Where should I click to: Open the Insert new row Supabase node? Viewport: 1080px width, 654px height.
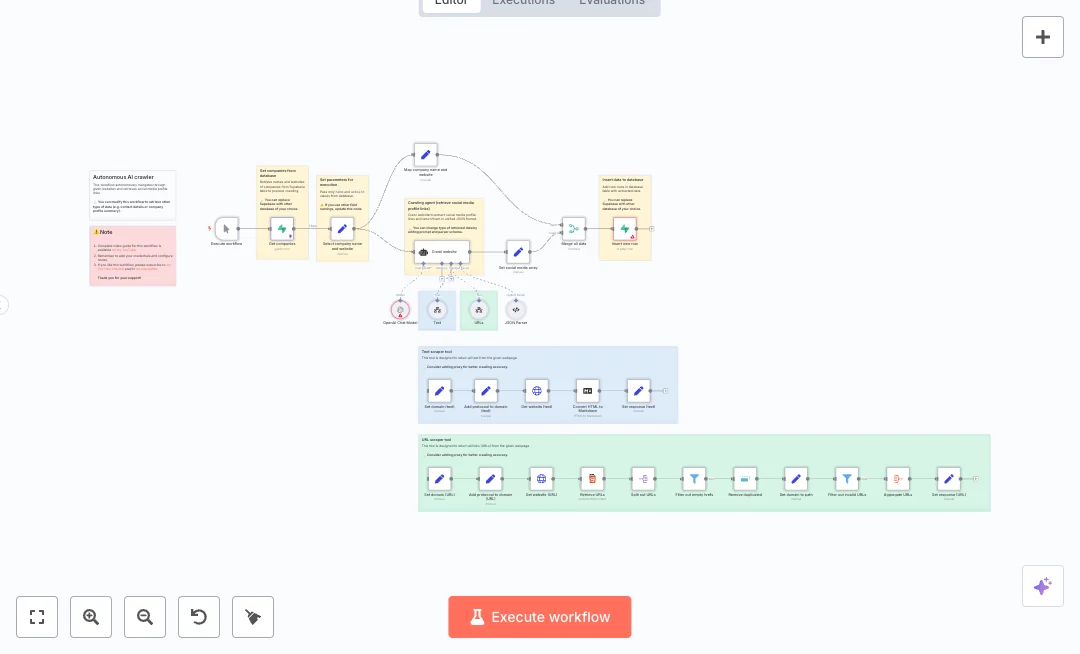click(625, 229)
